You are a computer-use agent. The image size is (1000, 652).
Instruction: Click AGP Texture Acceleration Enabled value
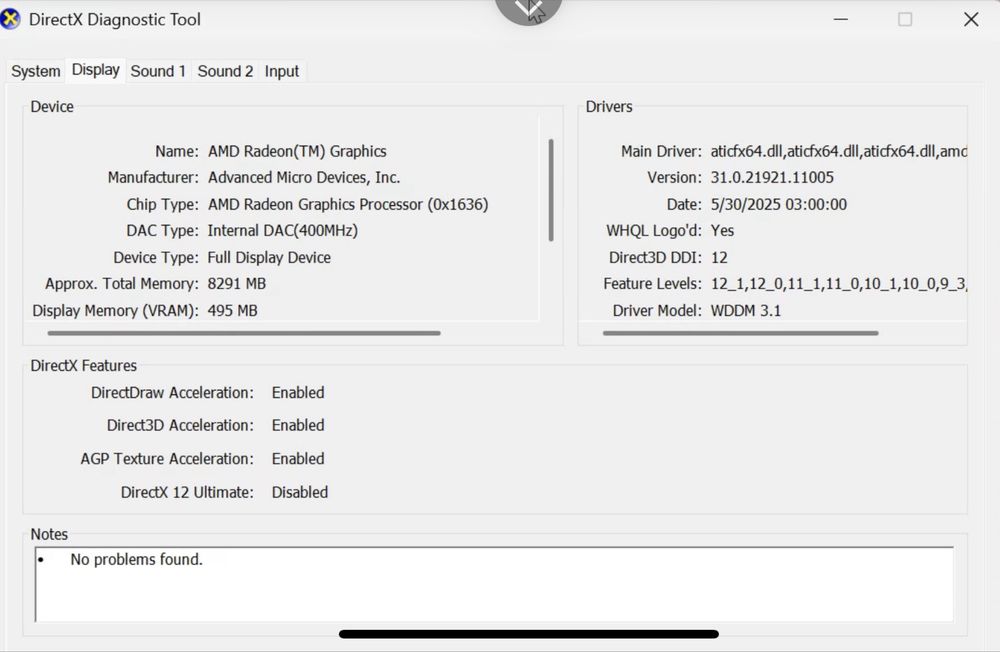click(298, 459)
